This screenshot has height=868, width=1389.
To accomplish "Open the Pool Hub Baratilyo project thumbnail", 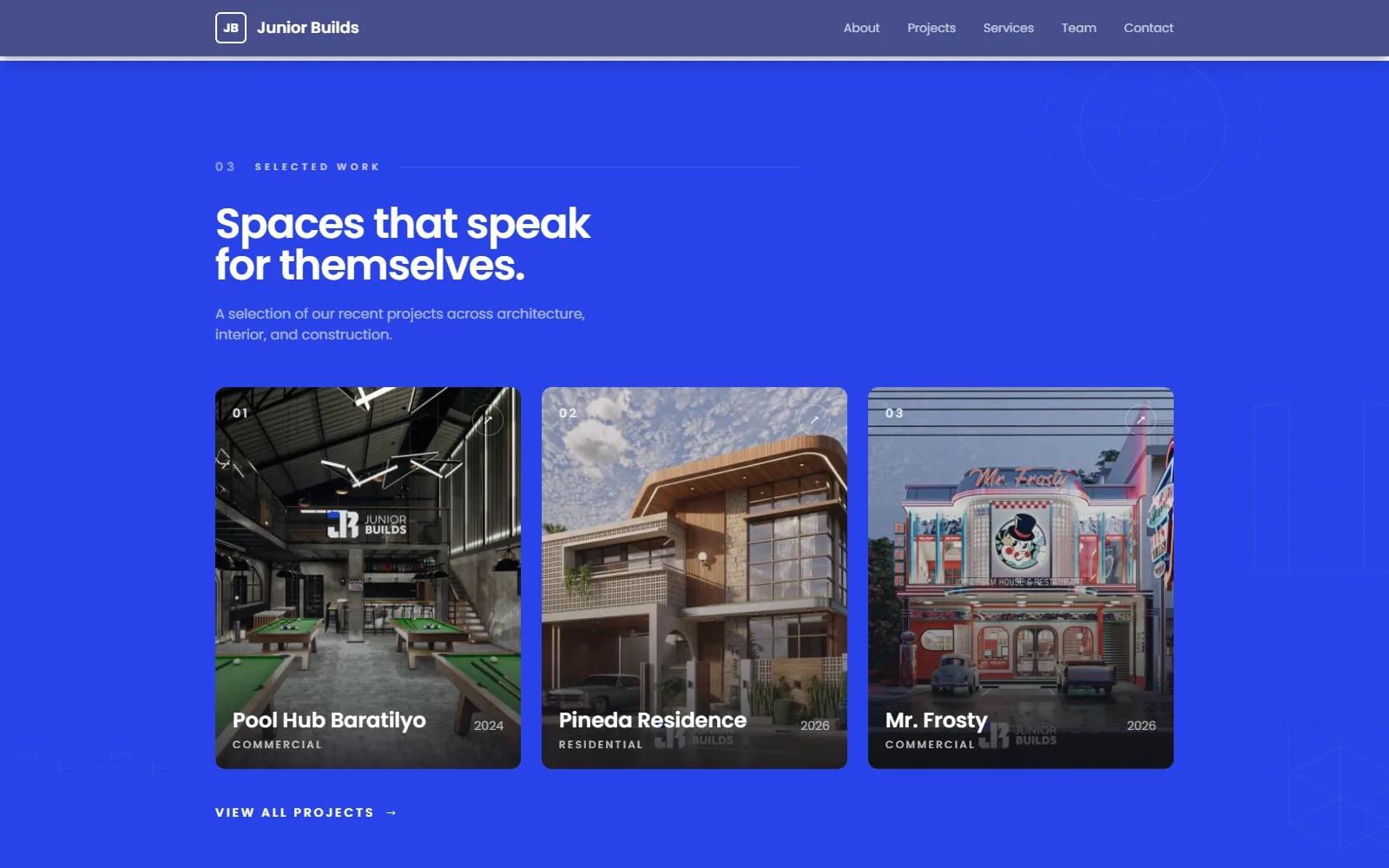I will click(x=368, y=577).
